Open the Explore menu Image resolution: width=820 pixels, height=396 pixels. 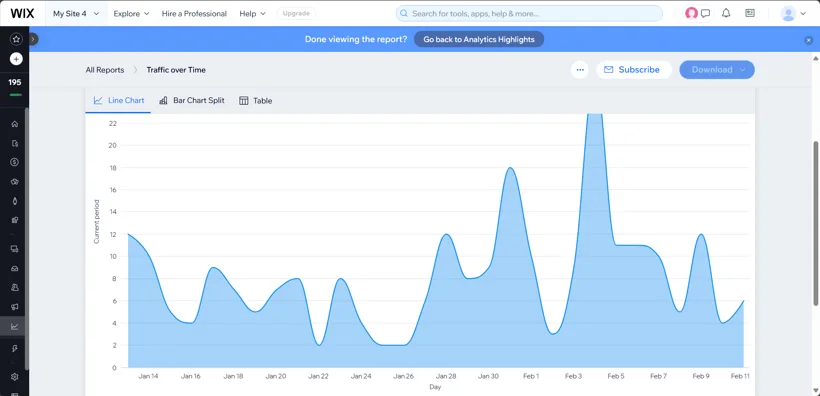coord(131,14)
